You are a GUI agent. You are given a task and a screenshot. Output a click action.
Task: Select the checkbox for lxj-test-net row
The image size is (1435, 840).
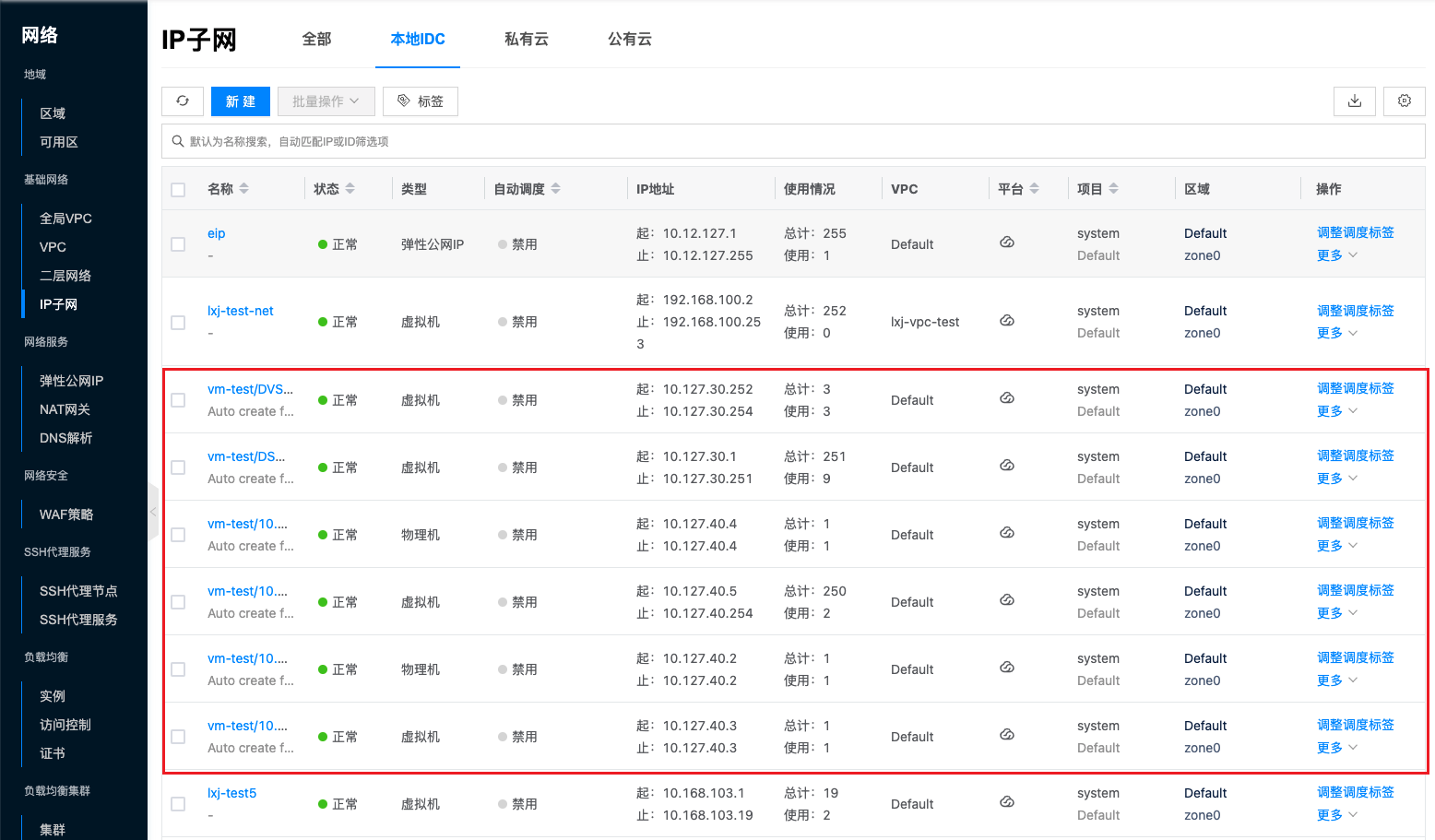(179, 323)
